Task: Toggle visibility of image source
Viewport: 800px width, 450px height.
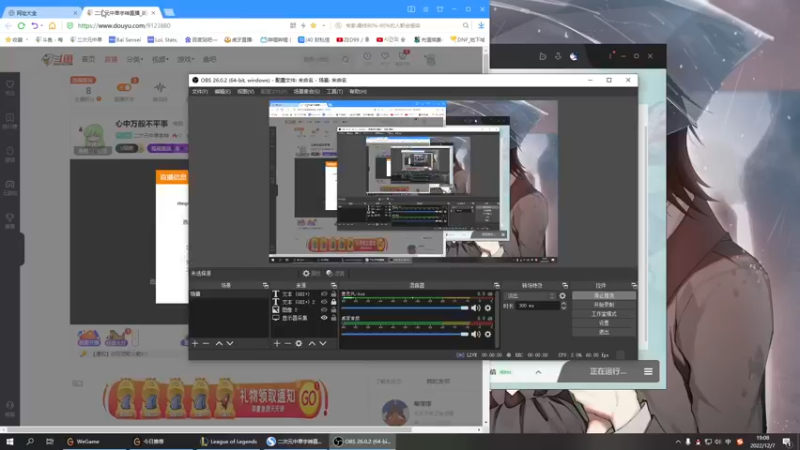Action: coord(324,310)
